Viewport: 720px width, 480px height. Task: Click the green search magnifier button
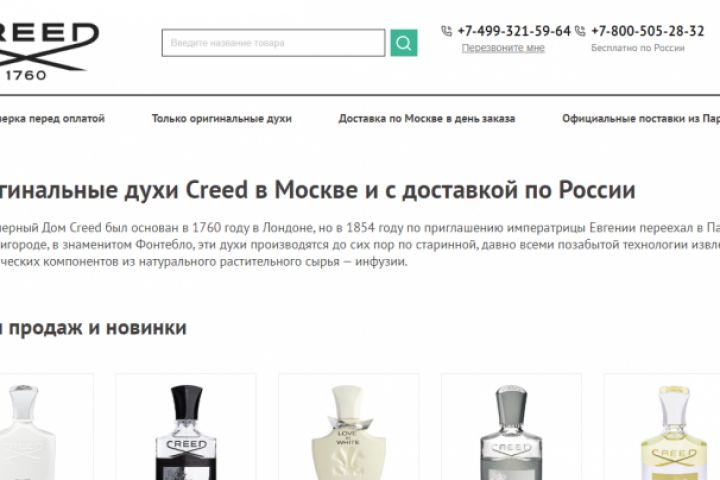tap(404, 43)
